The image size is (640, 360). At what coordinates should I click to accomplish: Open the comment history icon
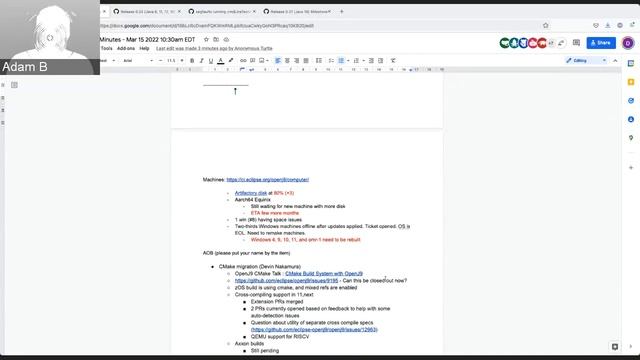point(576,43)
